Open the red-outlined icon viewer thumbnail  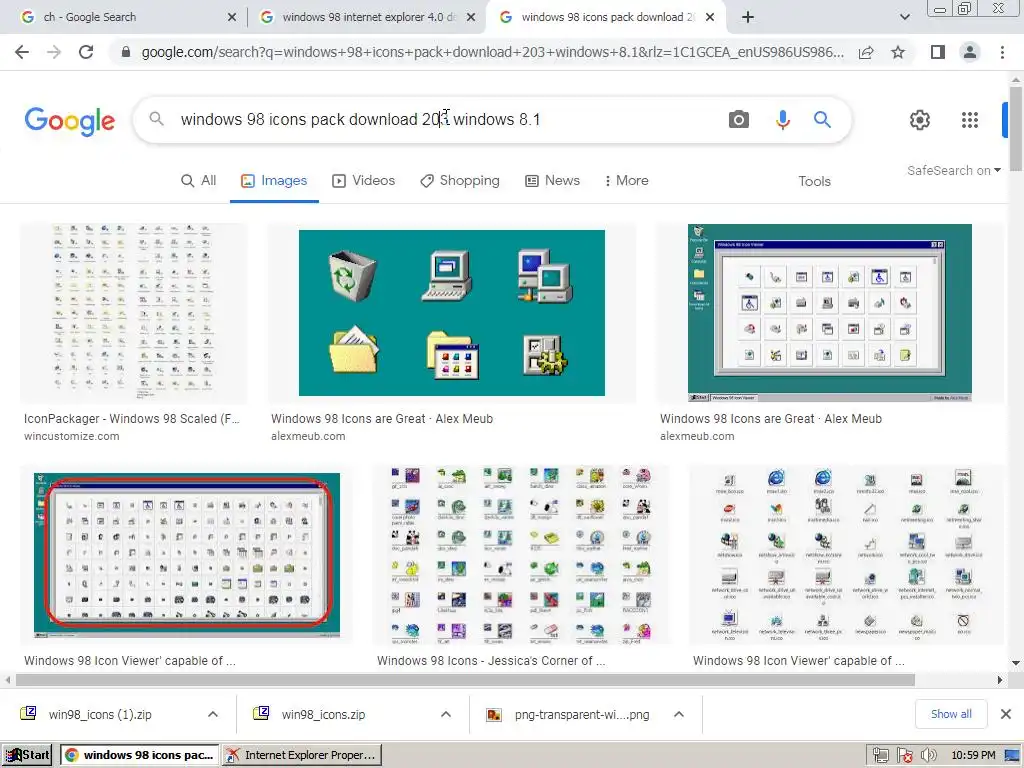point(187,554)
